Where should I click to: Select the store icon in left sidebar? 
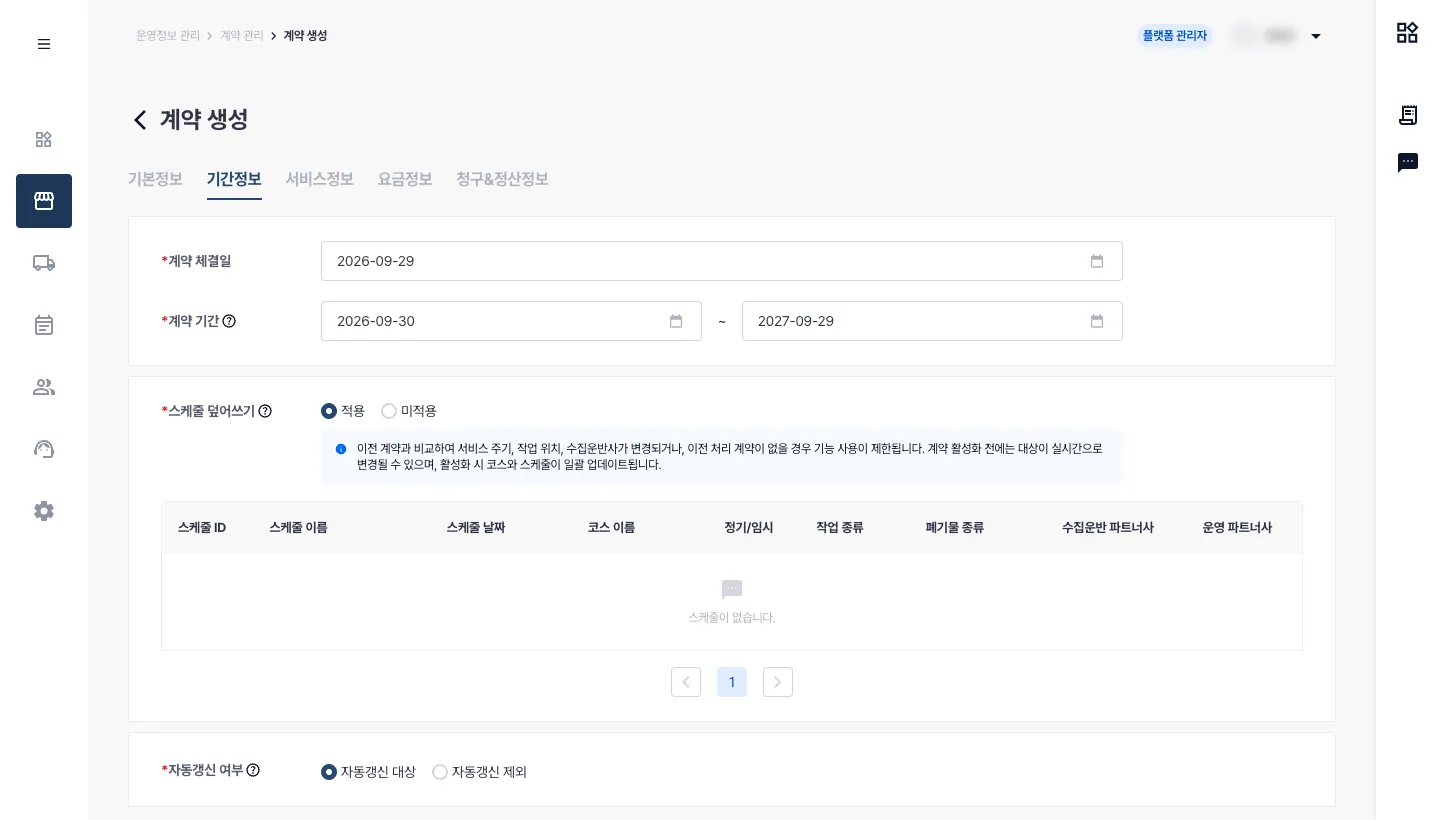pyautogui.click(x=44, y=201)
